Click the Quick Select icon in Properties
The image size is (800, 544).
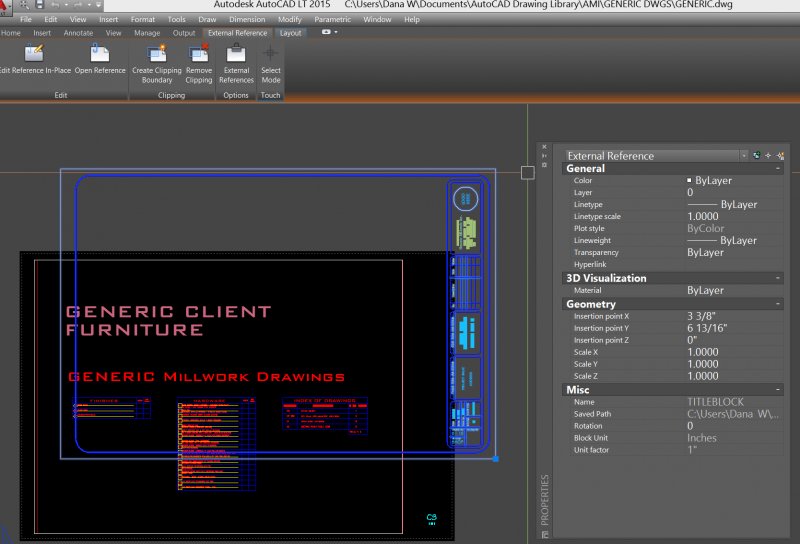(x=780, y=155)
